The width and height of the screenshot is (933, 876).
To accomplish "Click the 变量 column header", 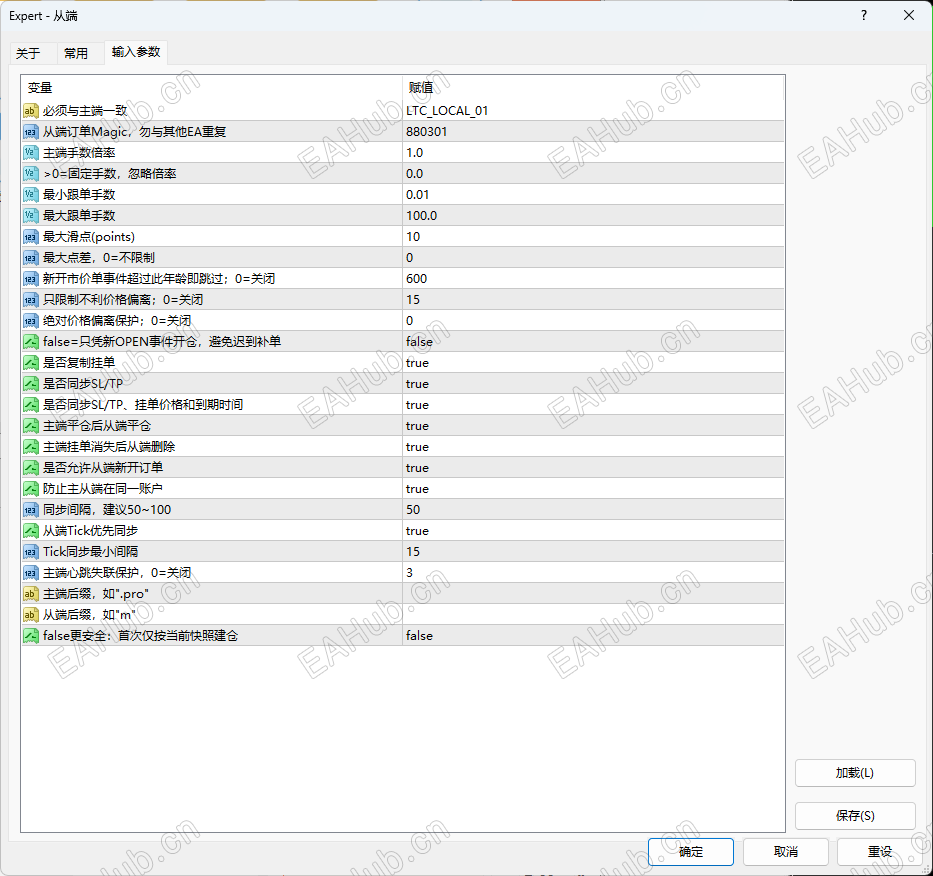I will (x=212, y=88).
